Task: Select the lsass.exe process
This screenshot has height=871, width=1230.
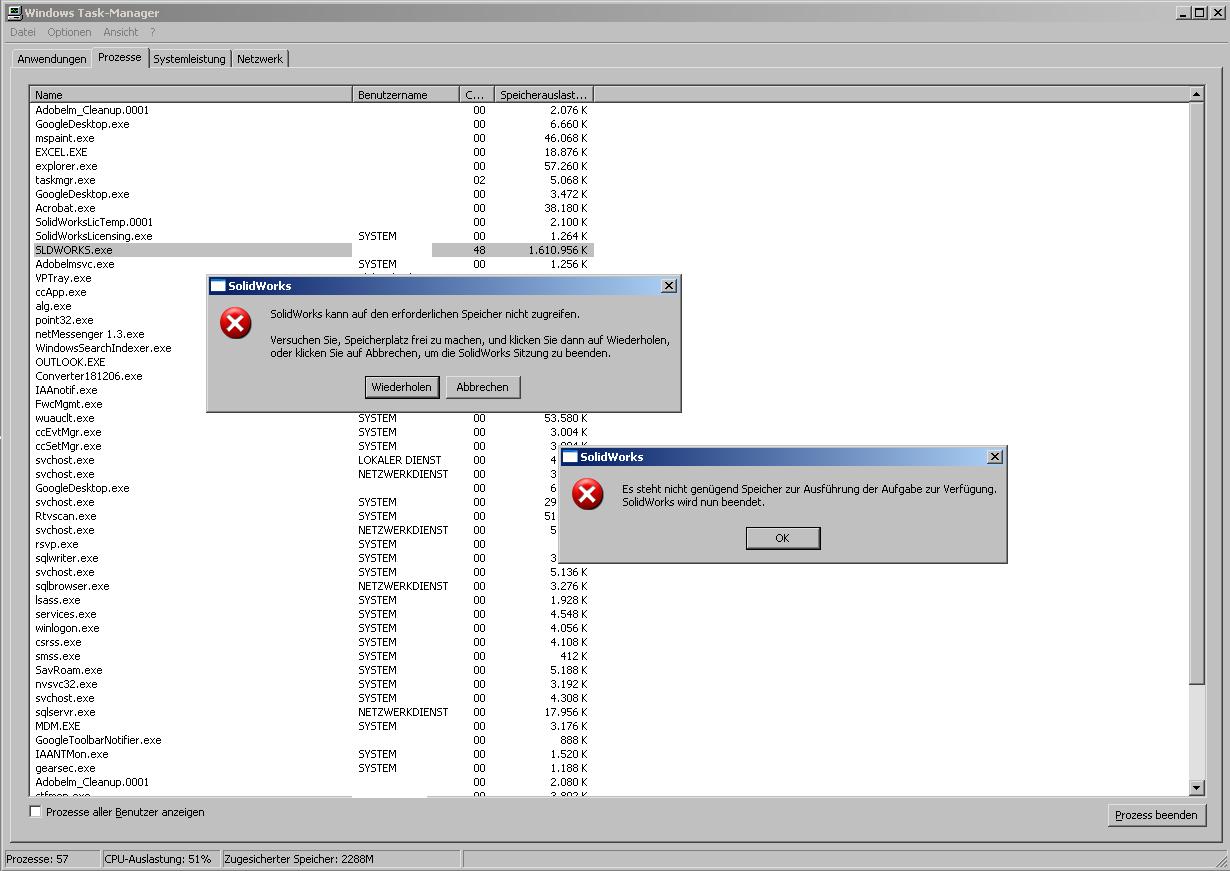Action: (58, 600)
